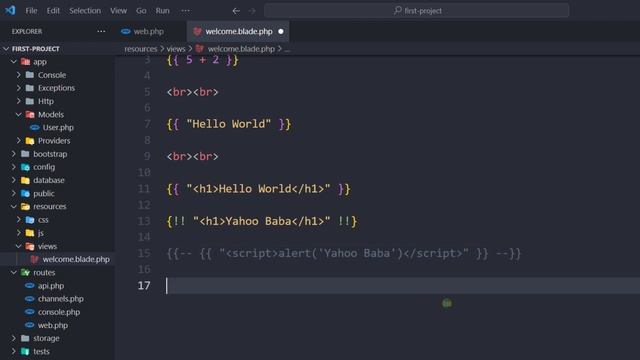This screenshot has width=640, height=360.
Task: Open the Run menu
Action: pyautogui.click(x=162, y=11)
